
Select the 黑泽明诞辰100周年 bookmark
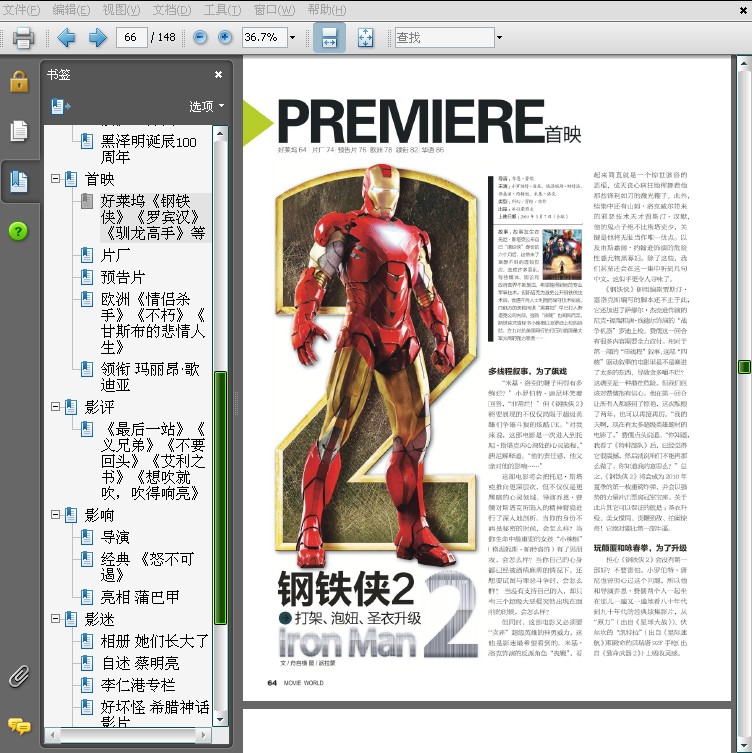149,149
